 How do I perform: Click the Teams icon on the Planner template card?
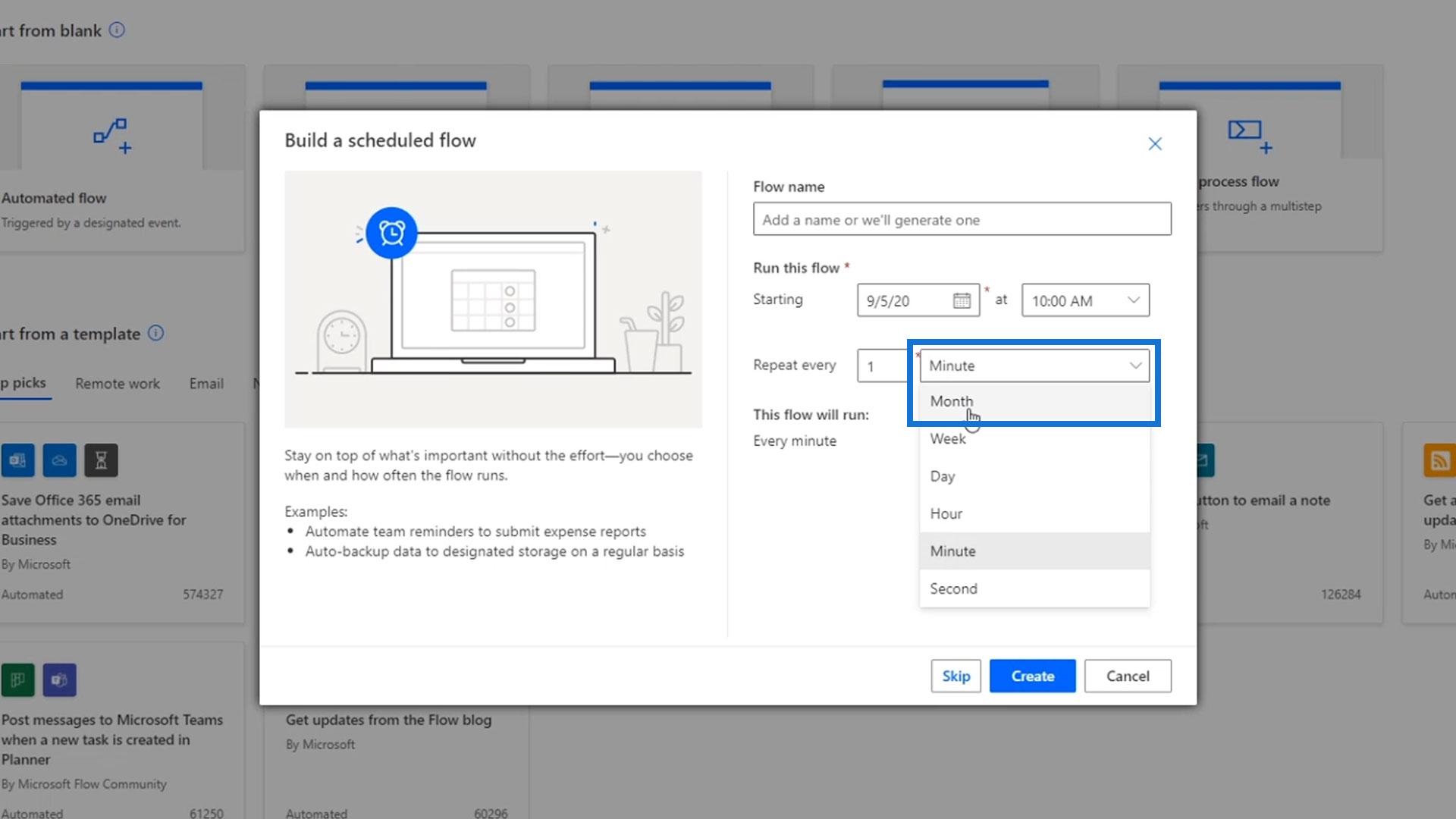pyautogui.click(x=59, y=680)
